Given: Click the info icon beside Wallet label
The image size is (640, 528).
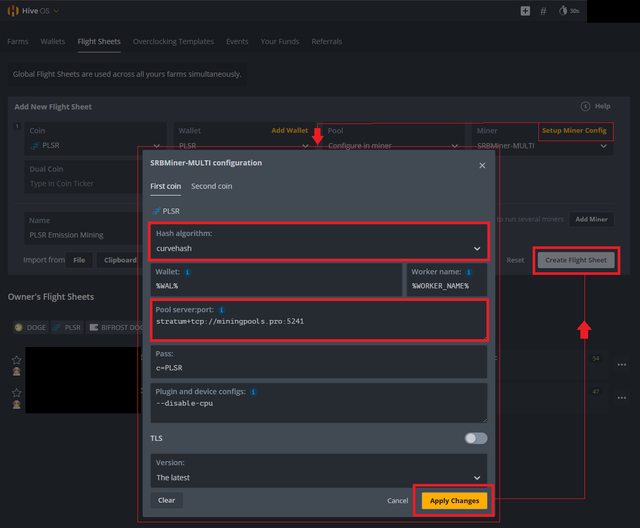Looking at the screenshot, I should pos(187,272).
